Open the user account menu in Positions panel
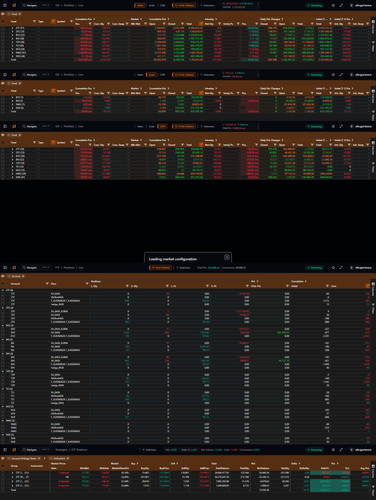 coord(361,268)
